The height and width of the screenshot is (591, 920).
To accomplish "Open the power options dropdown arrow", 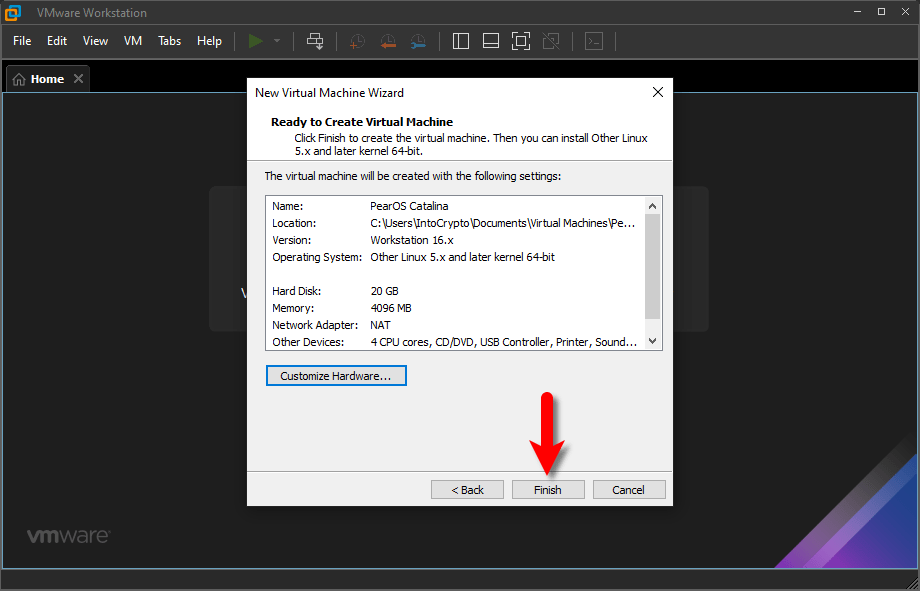I will 277,41.
